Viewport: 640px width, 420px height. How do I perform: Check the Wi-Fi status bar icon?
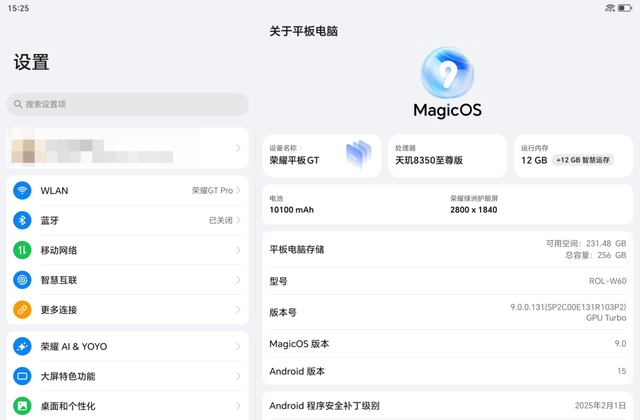610,8
